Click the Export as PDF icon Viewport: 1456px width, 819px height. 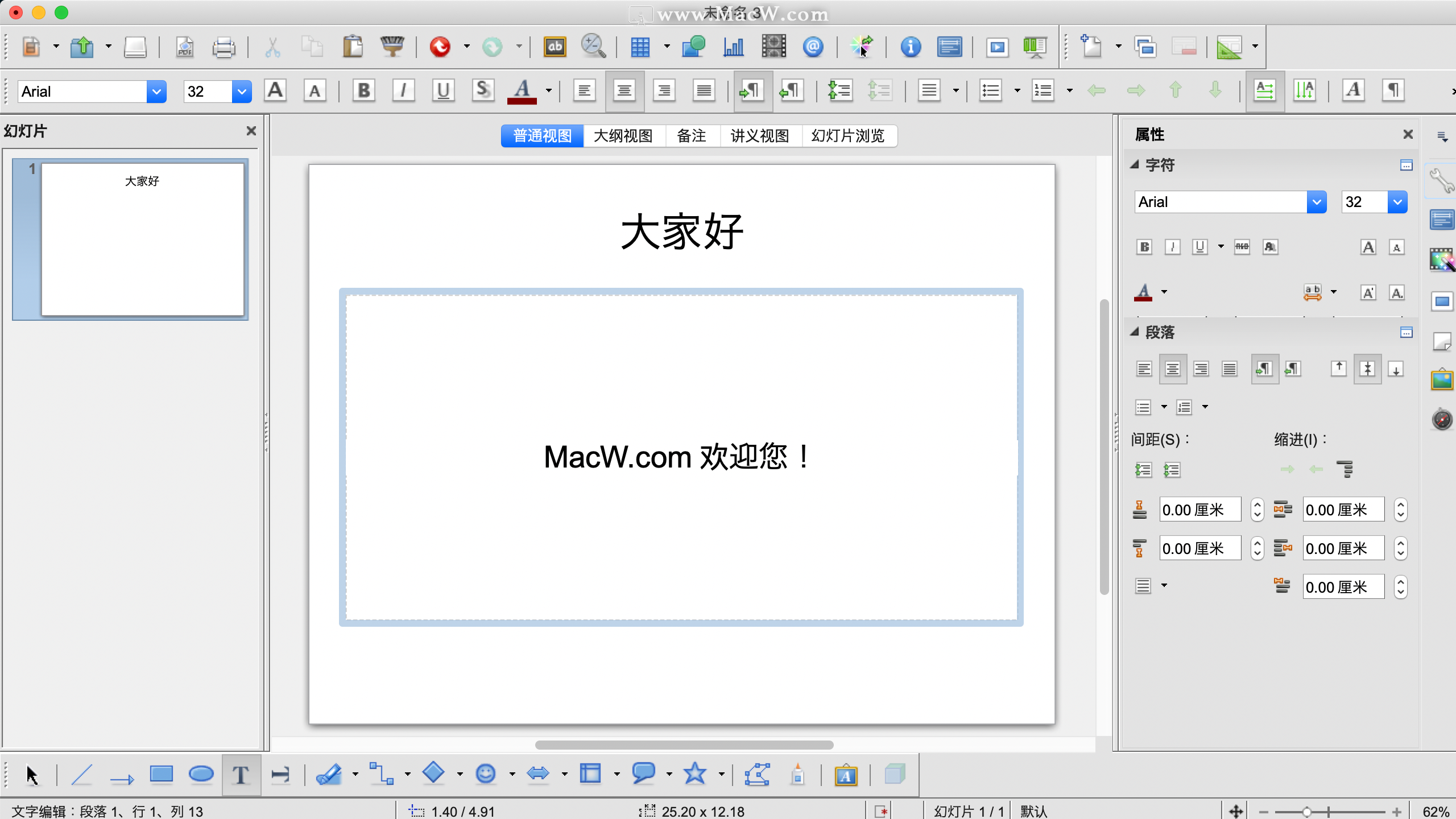[185, 47]
